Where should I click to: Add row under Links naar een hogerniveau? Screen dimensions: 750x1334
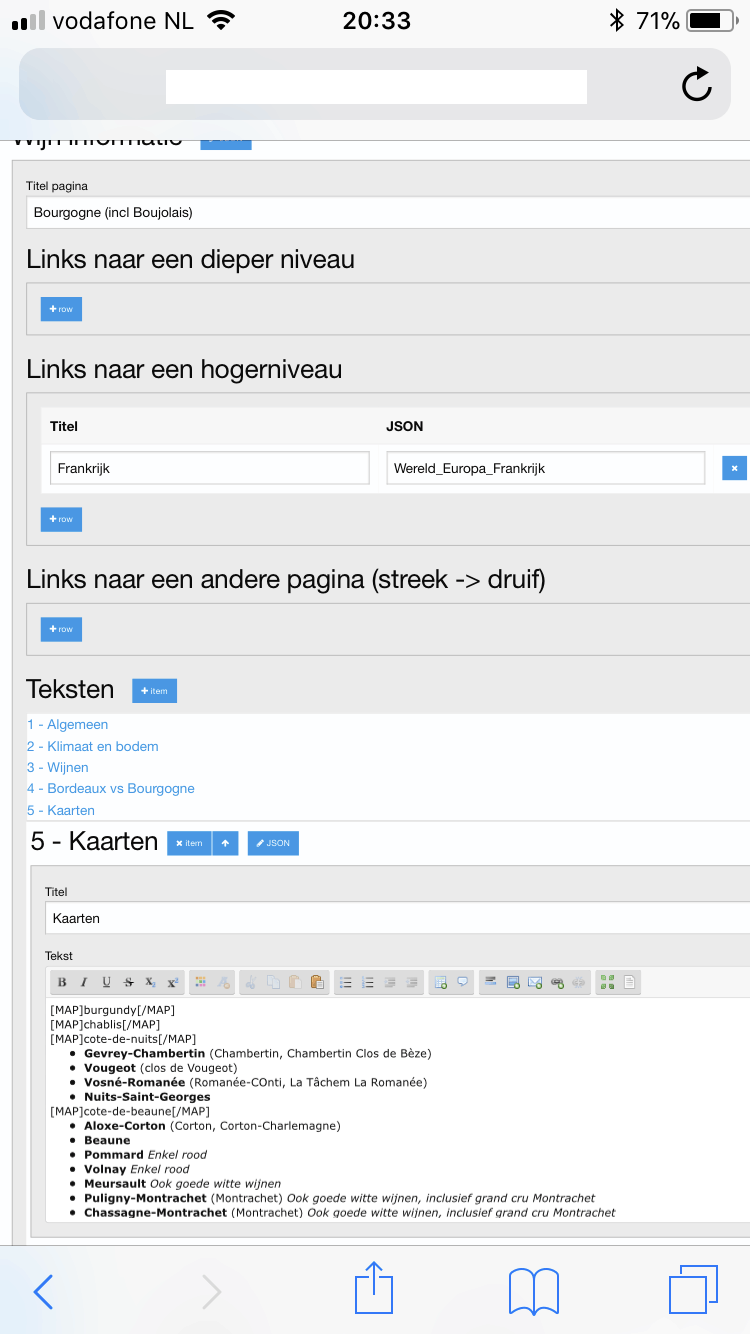[x=61, y=519]
